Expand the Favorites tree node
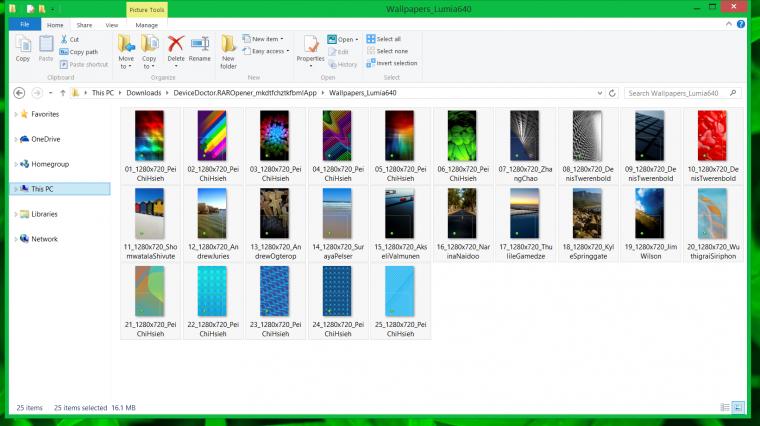Viewport: 760px width, 426px height. (16, 114)
